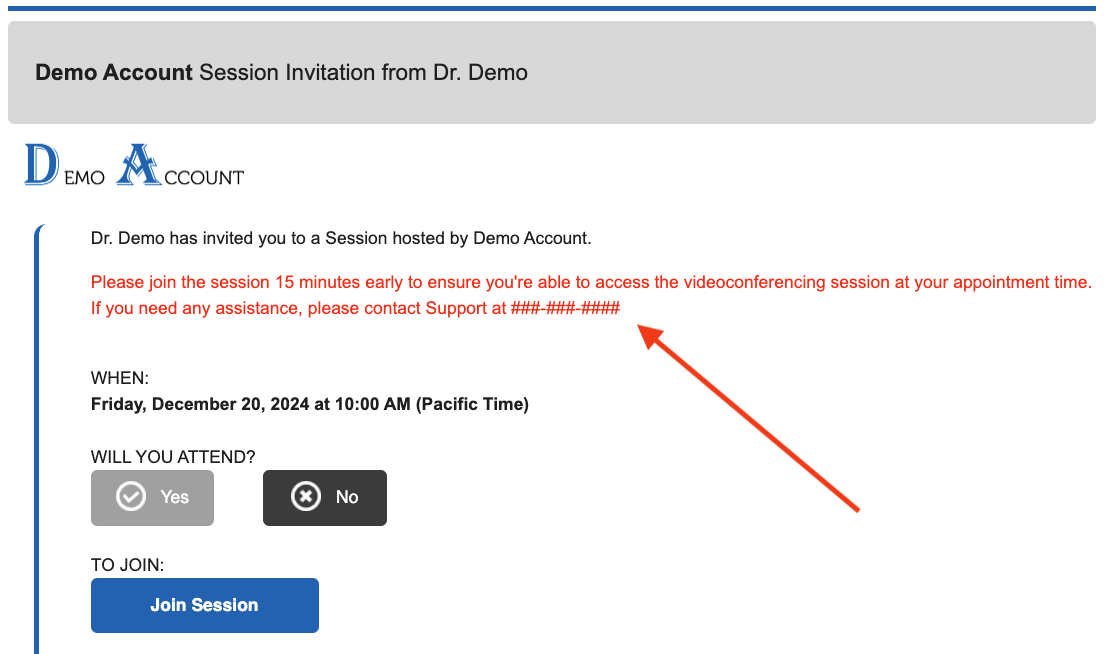Click the red arrow annotation head
Image resolution: width=1104 pixels, height=654 pixels.
point(652,336)
